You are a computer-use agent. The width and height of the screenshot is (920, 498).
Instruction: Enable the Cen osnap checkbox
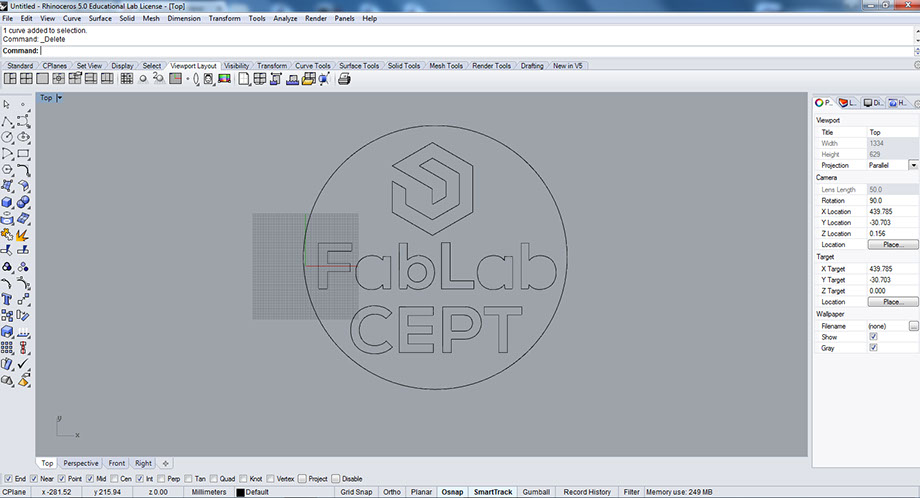(114, 479)
